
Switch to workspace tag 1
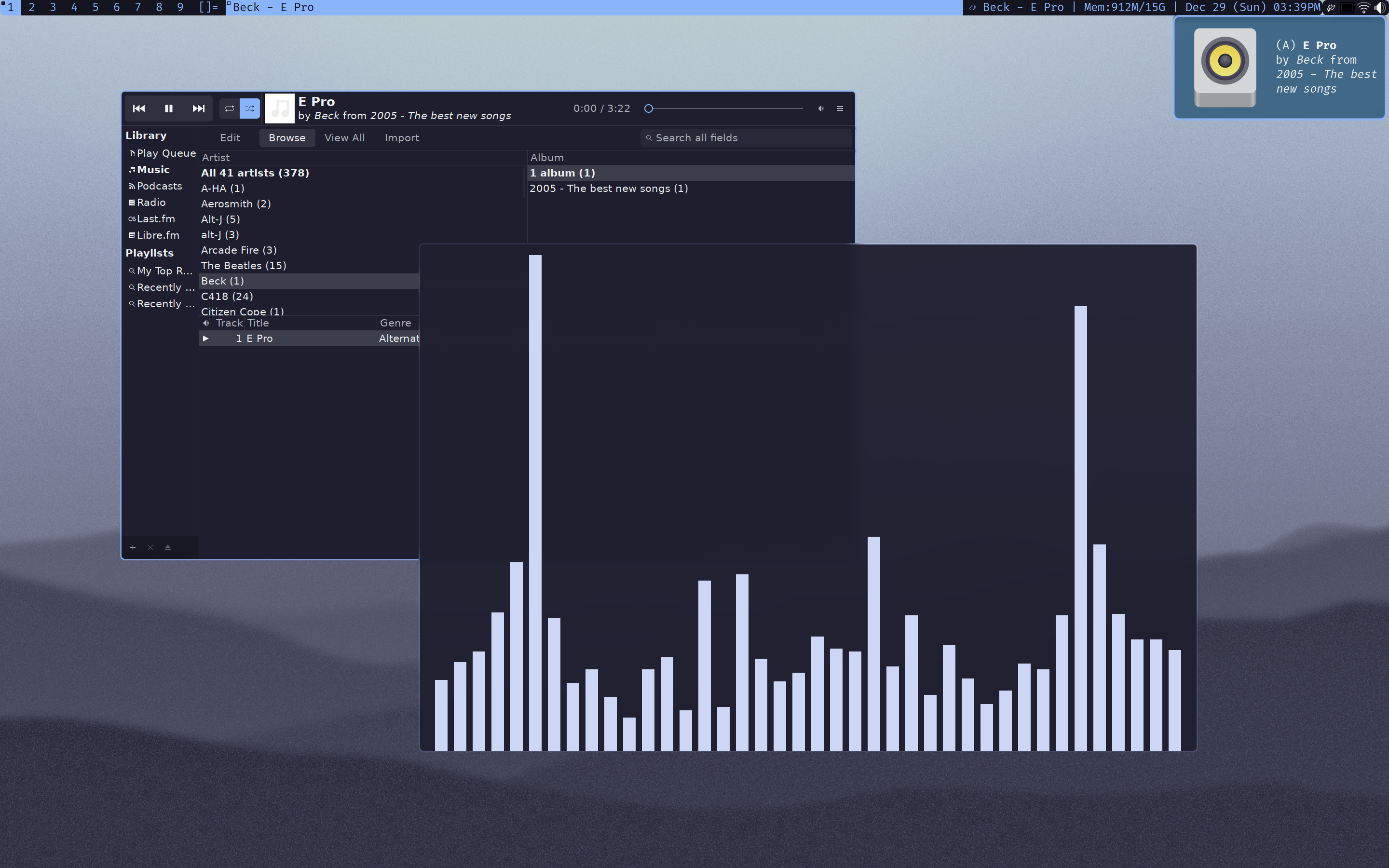click(x=10, y=7)
